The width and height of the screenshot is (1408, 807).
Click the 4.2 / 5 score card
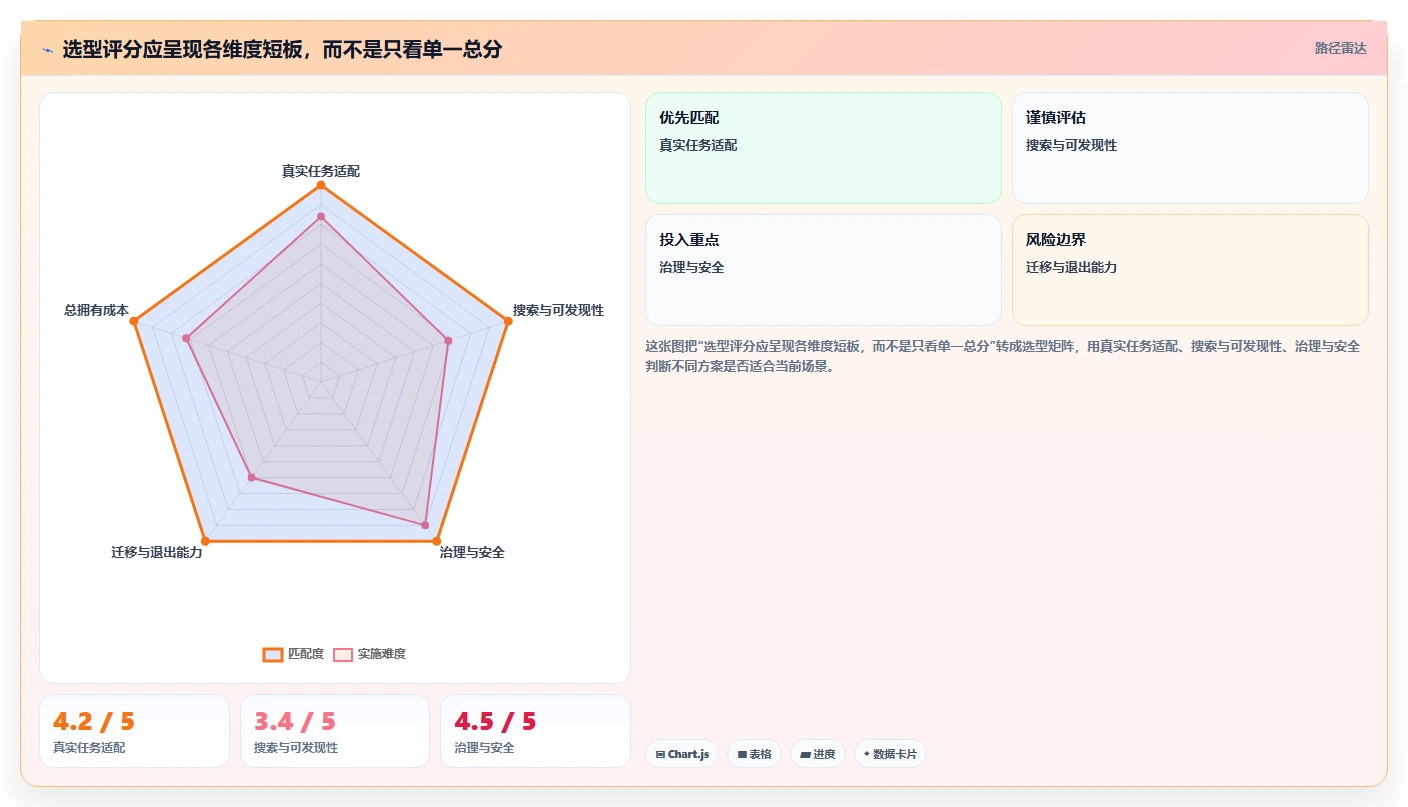point(134,731)
